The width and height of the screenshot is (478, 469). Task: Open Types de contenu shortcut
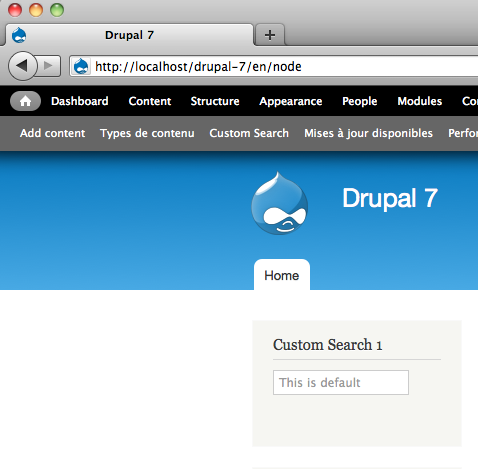pos(147,133)
